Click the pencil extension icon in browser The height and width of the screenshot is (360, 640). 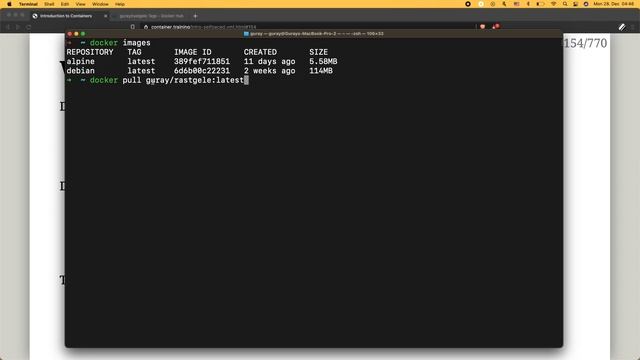(622, 27)
